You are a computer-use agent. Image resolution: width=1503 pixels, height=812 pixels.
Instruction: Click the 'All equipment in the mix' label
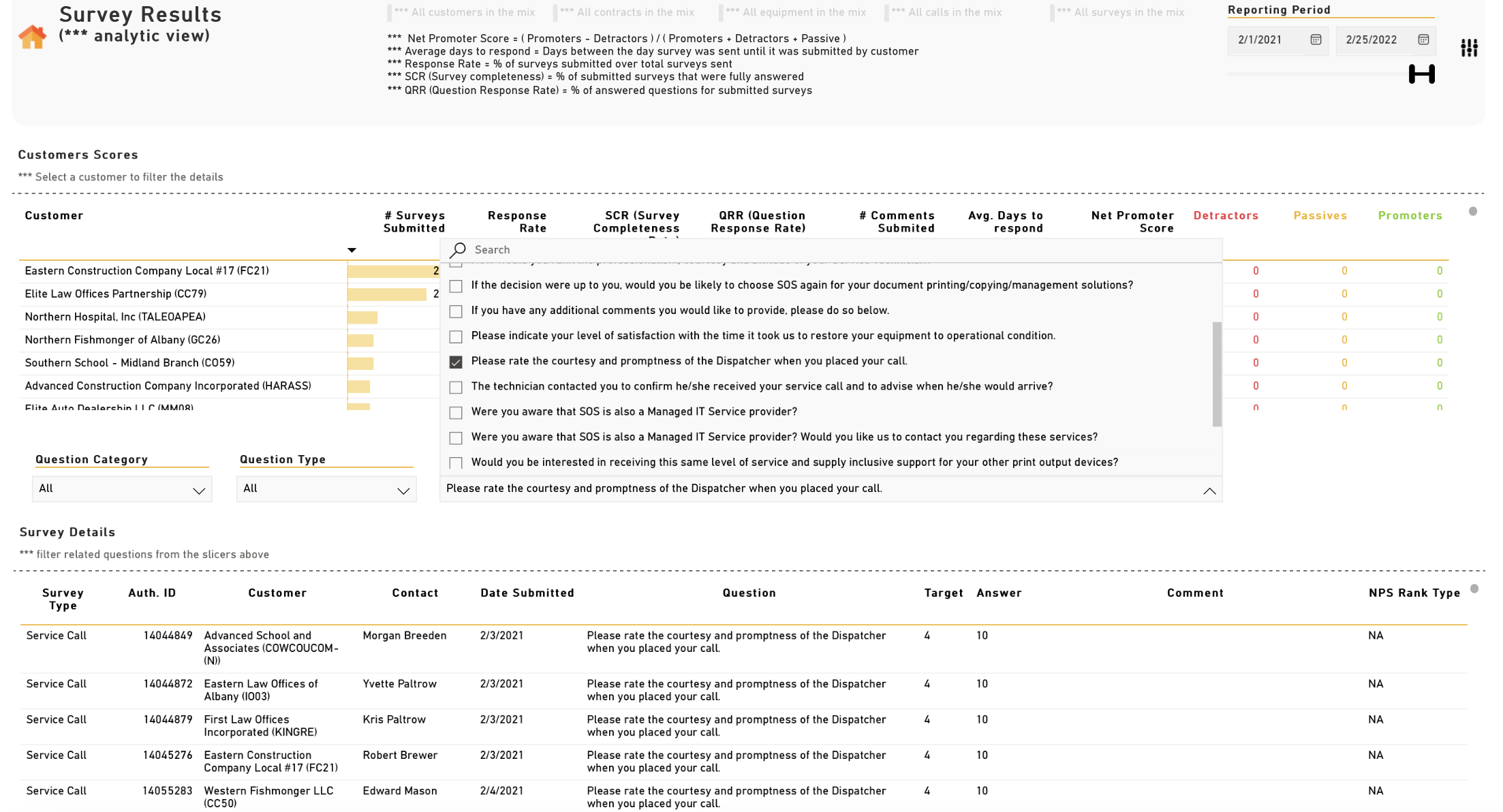(x=795, y=12)
